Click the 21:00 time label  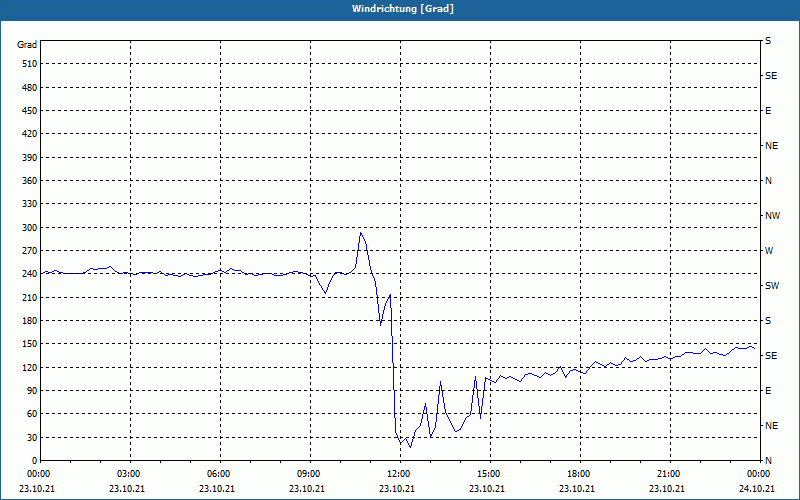[x=669, y=474]
